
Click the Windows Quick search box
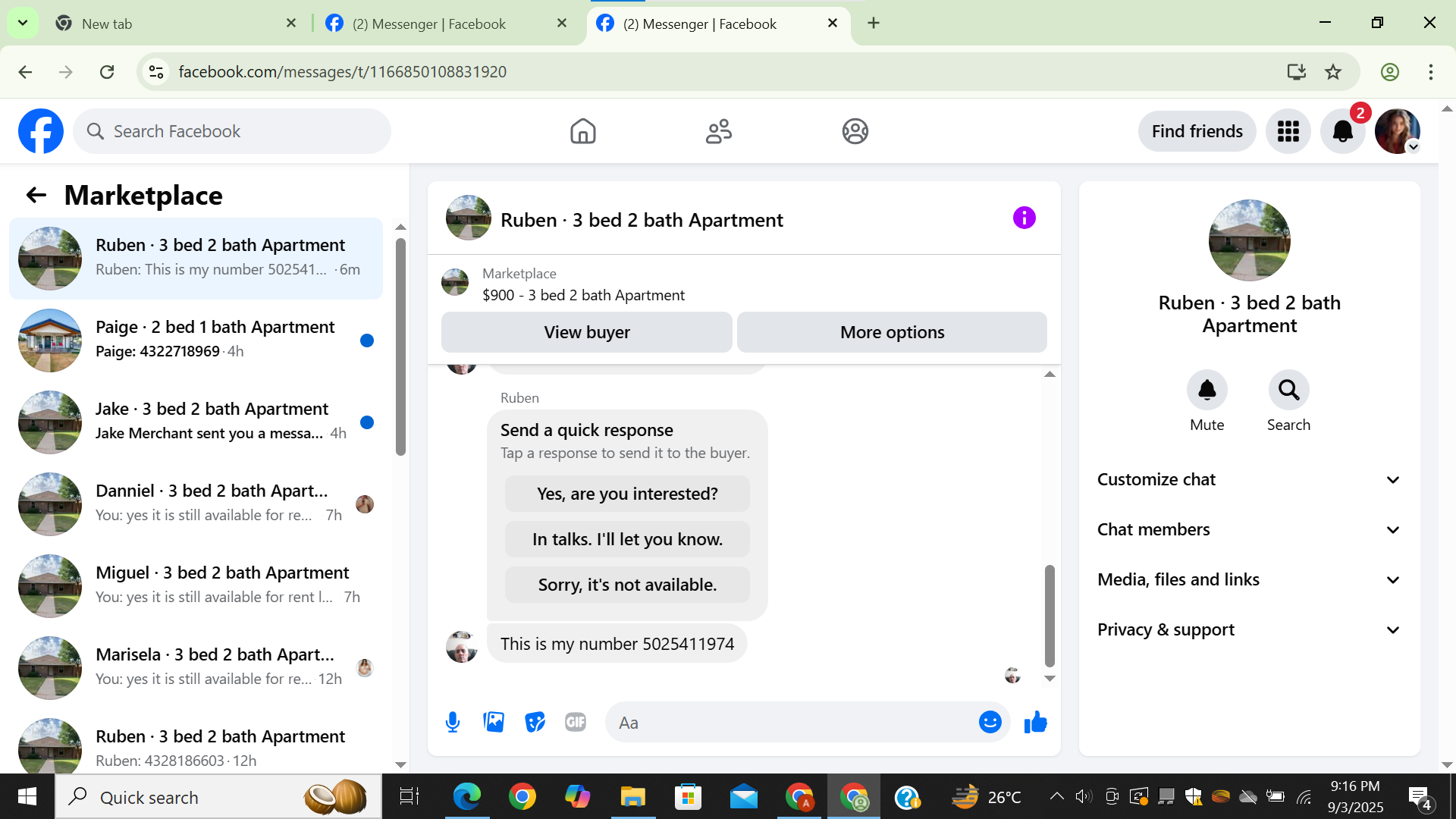(x=218, y=797)
